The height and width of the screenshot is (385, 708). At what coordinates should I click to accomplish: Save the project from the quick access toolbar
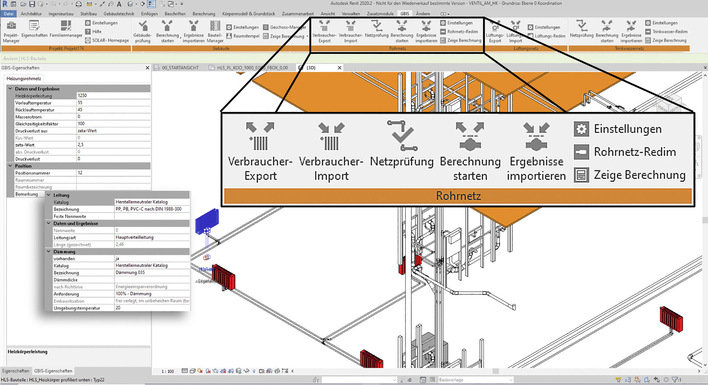32,4
